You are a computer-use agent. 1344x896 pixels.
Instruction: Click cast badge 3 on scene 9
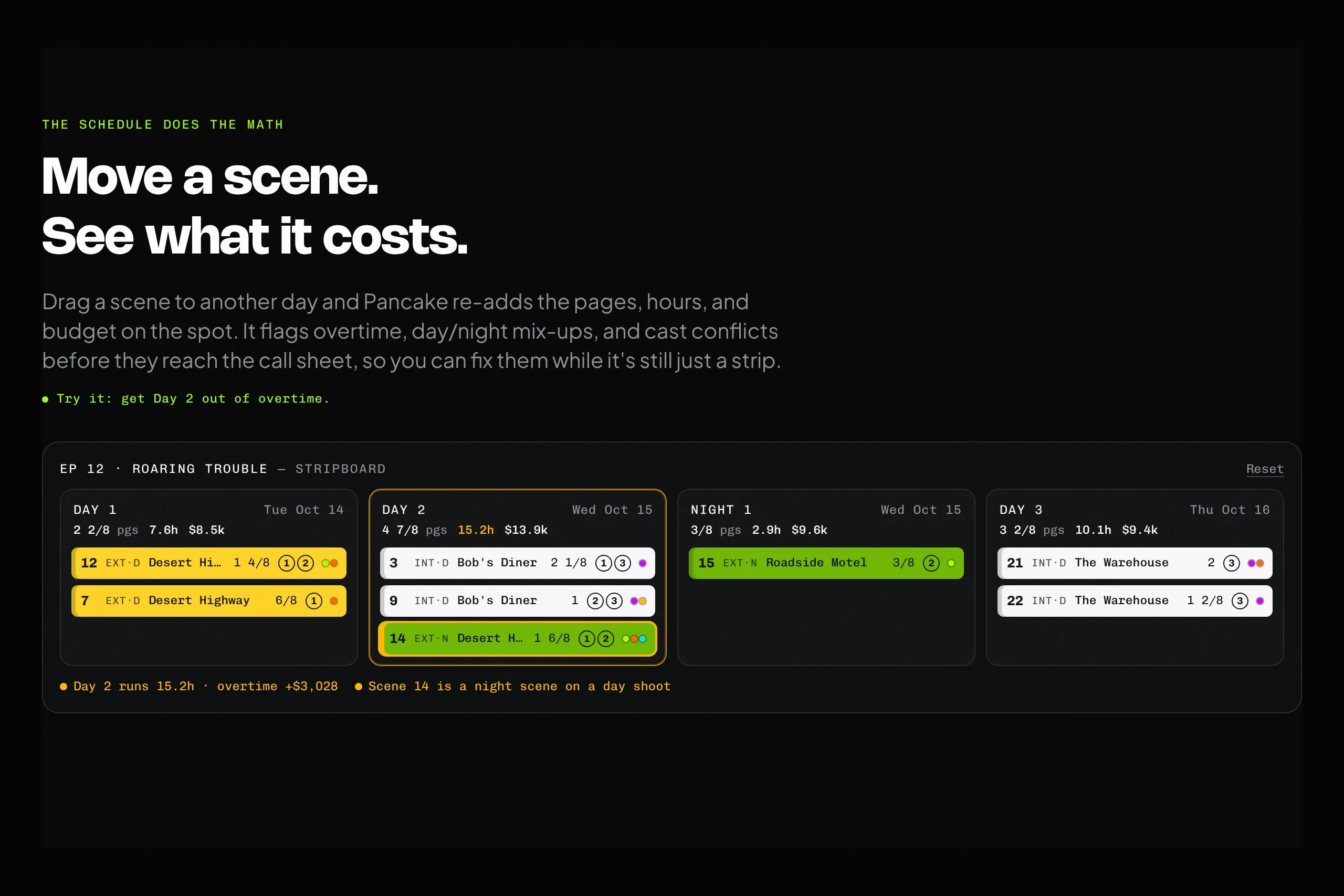[x=614, y=601]
